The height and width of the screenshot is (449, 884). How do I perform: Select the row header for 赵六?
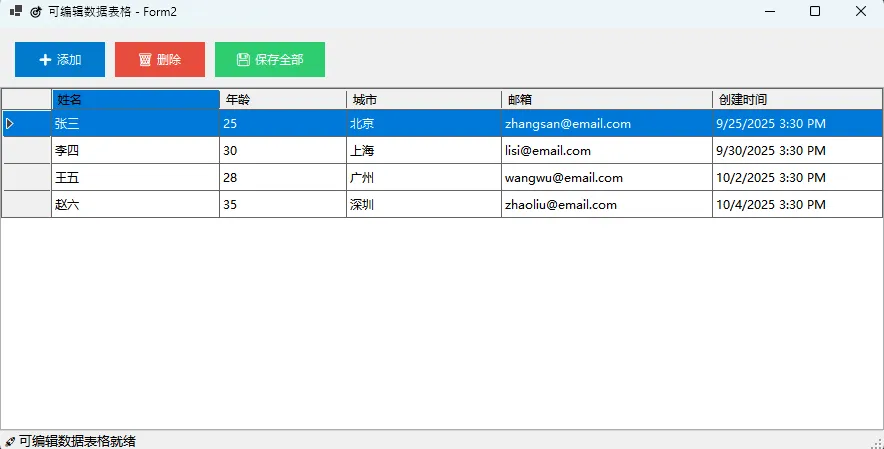coord(26,205)
